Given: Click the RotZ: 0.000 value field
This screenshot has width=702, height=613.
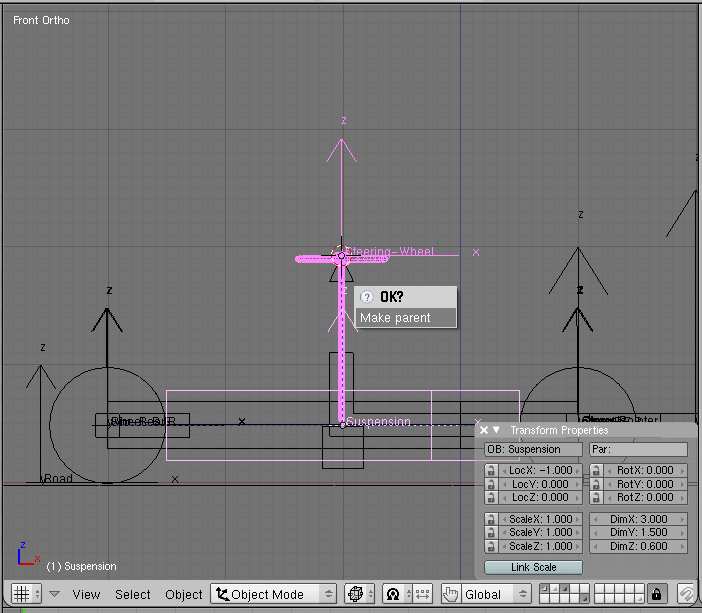Looking at the screenshot, I should [x=645, y=497].
